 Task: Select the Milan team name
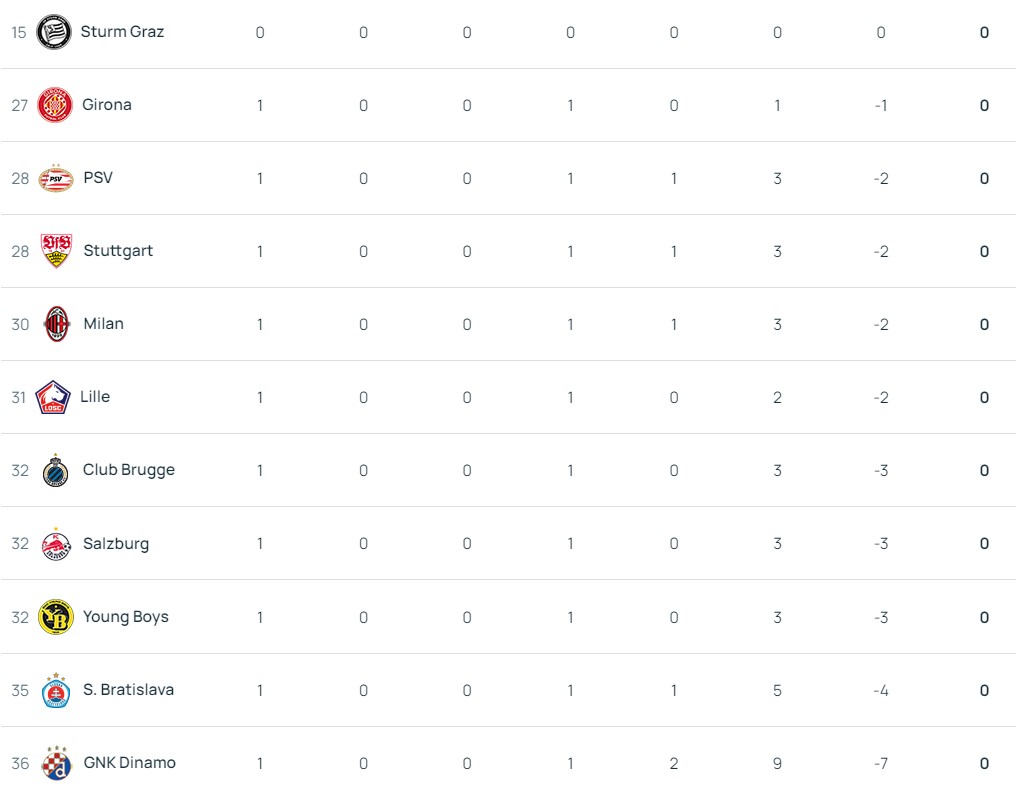tap(104, 324)
